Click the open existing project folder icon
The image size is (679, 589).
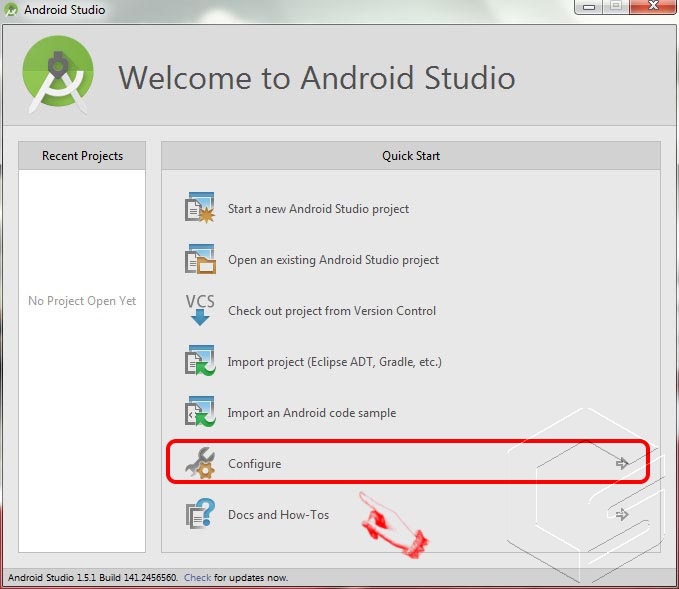(x=200, y=259)
